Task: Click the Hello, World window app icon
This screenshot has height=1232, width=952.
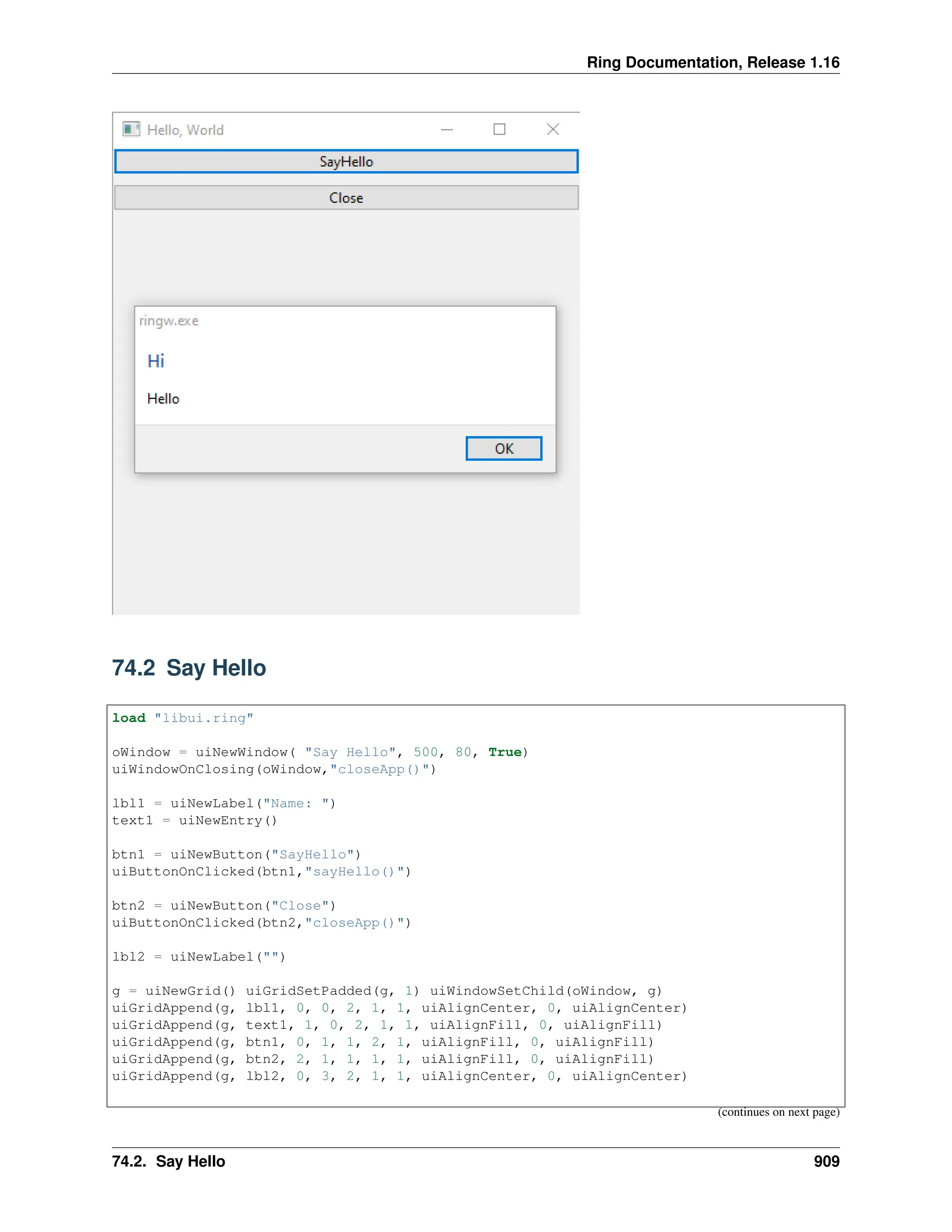Action: [x=131, y=129]
